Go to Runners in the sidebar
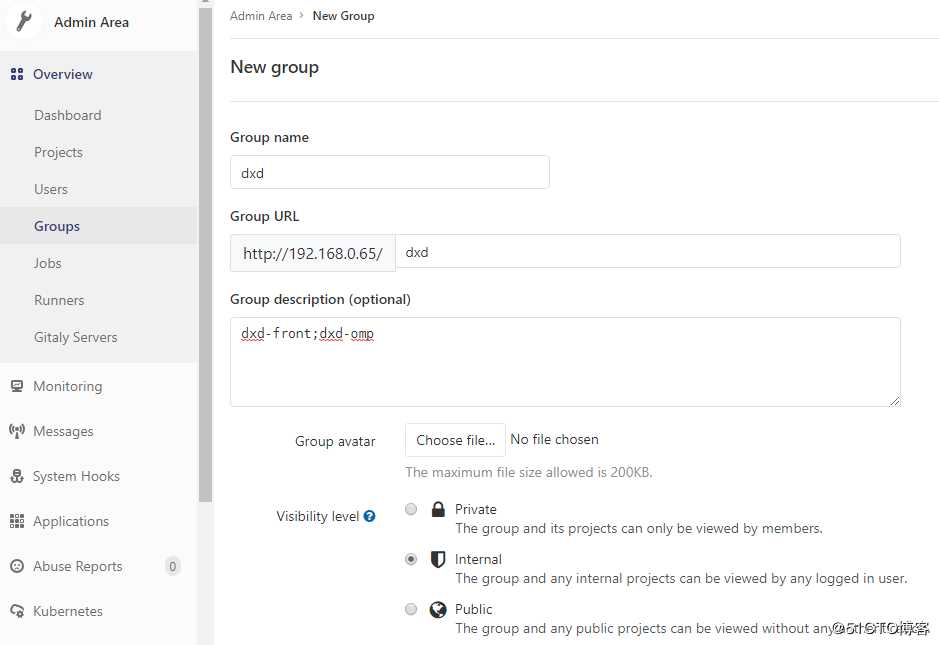Screen dimensions: 939x645 point(59,300)
